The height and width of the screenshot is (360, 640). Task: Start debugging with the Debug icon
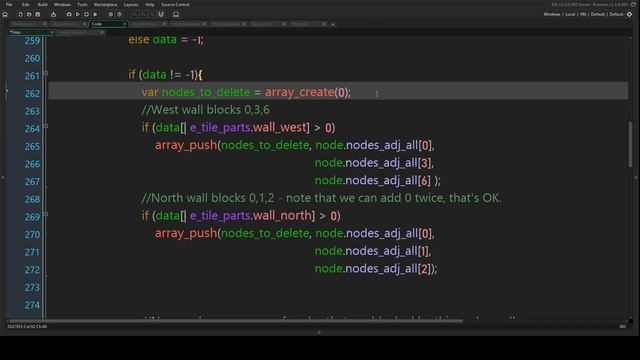69,14
